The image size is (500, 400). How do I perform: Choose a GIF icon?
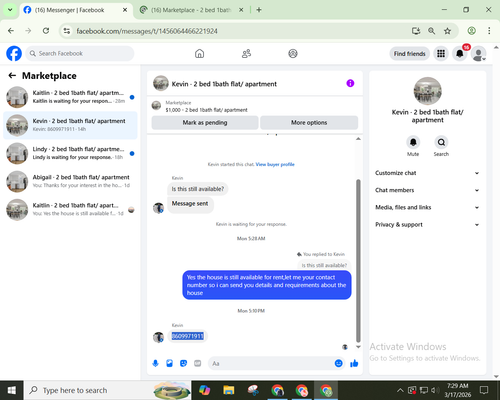pyautogui.click(x=198, y=363)
